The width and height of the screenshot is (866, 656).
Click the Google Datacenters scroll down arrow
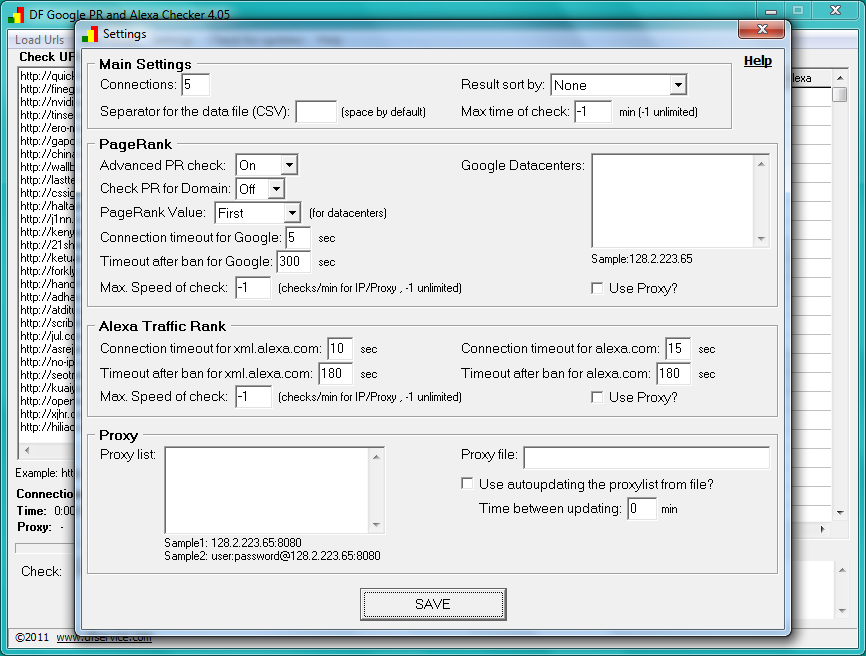762,239
